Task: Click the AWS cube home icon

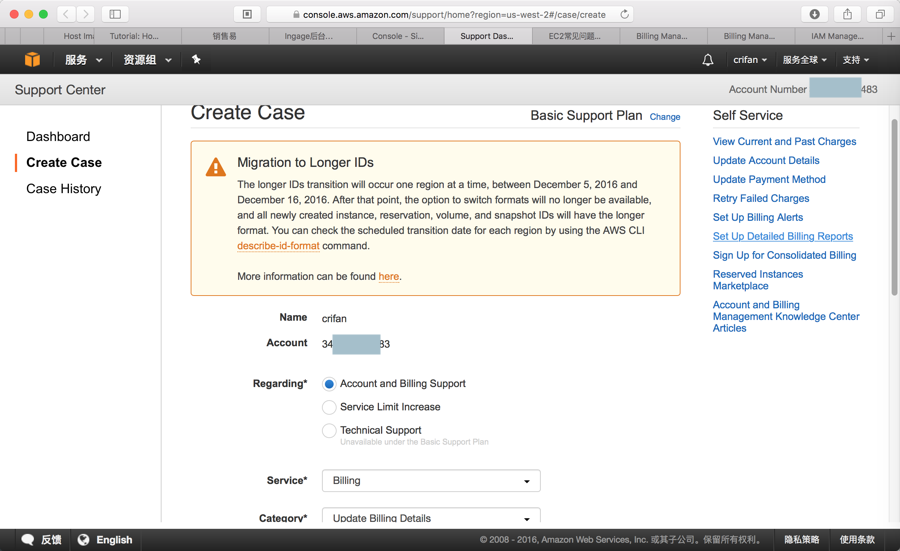Action: pyautogui.click(x=32, y=60)
